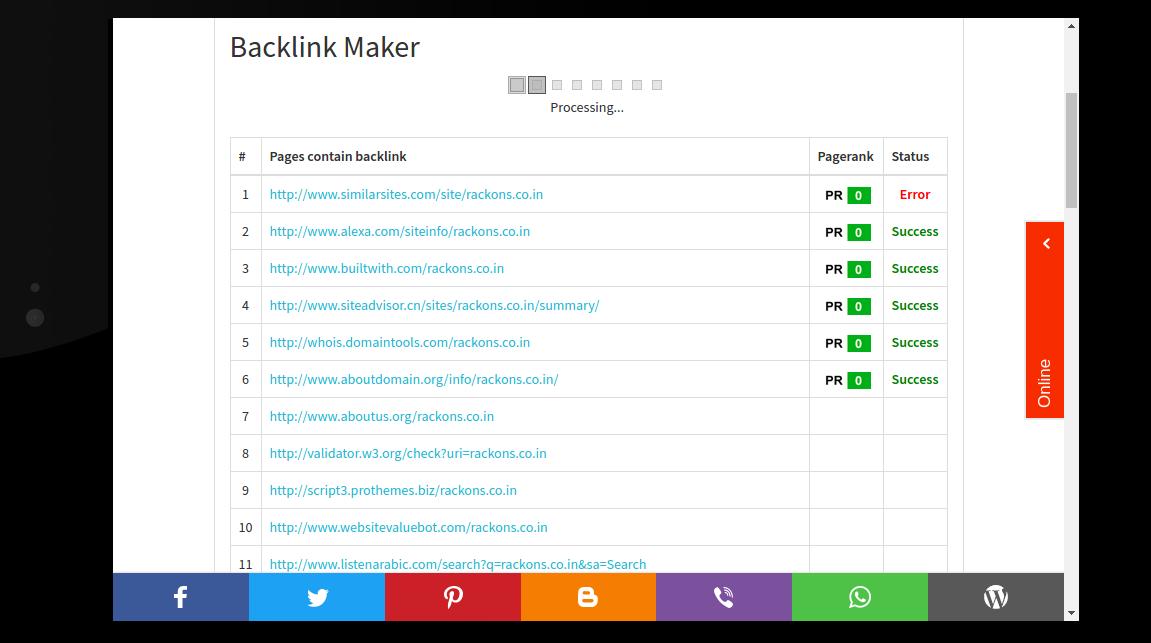Expand the red Online chat panel
Viewport: 1151px width, 643px height.
(x=1045, y=319)
